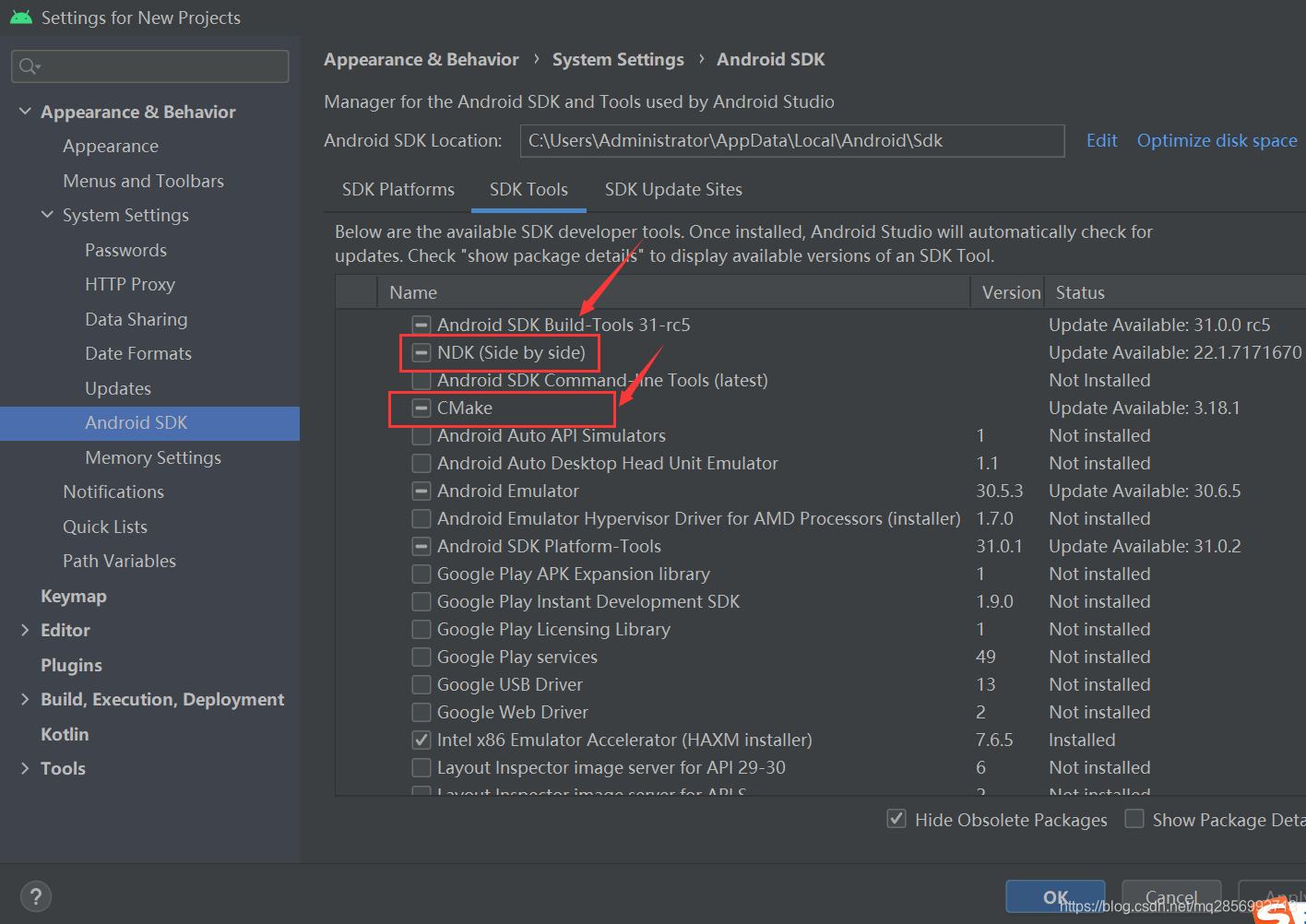Click 'Update Available: 22.1.7171670' status cell
This screenshot has height=924, width=1306.
tap(1176, 352)
